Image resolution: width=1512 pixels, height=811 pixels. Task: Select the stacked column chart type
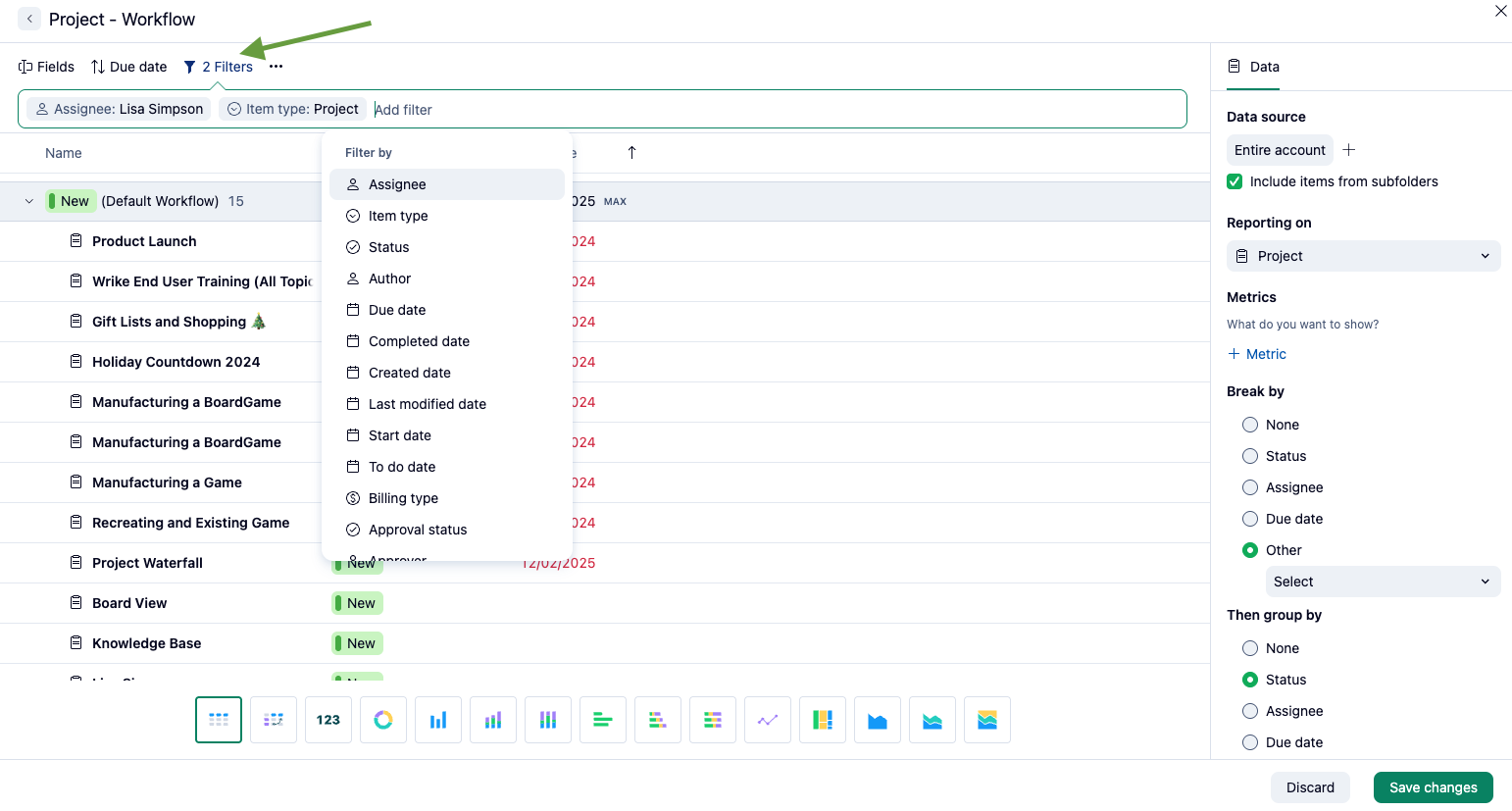coord(493,720)
